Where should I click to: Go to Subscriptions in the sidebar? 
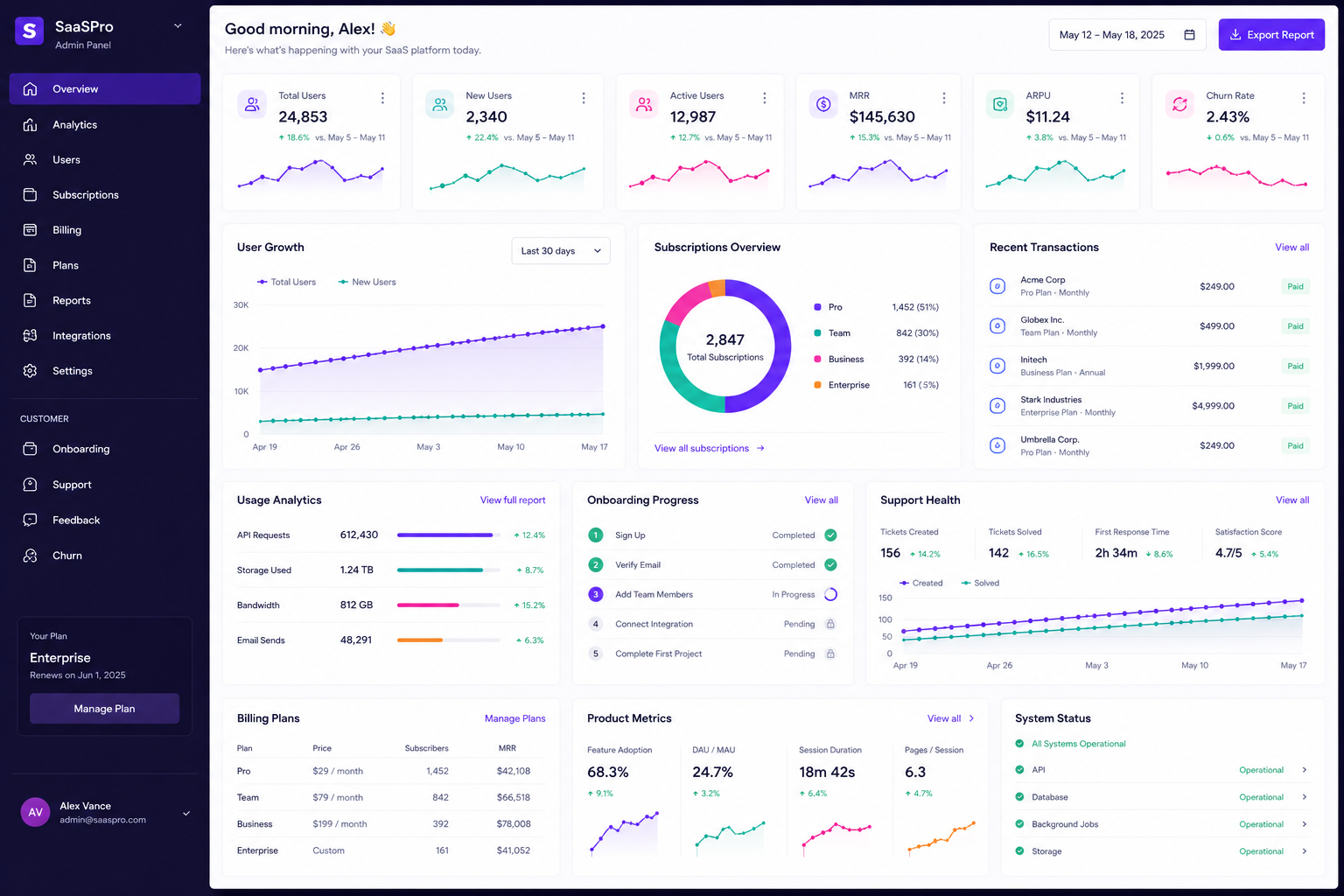105,195
